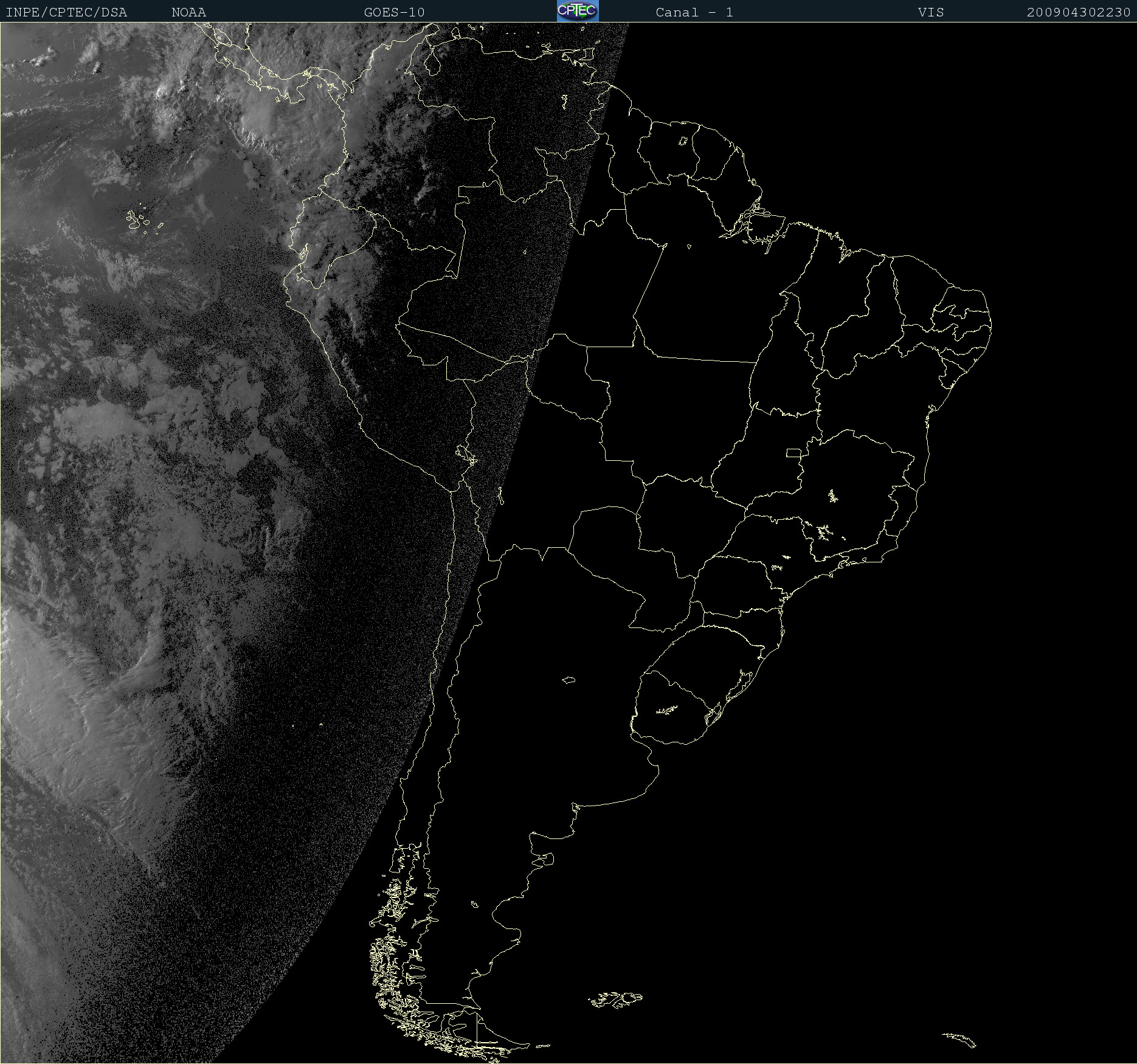Screen dimensions: 1137x1064
Task: Select the NOAA label in the header
Action: (189, 12)
